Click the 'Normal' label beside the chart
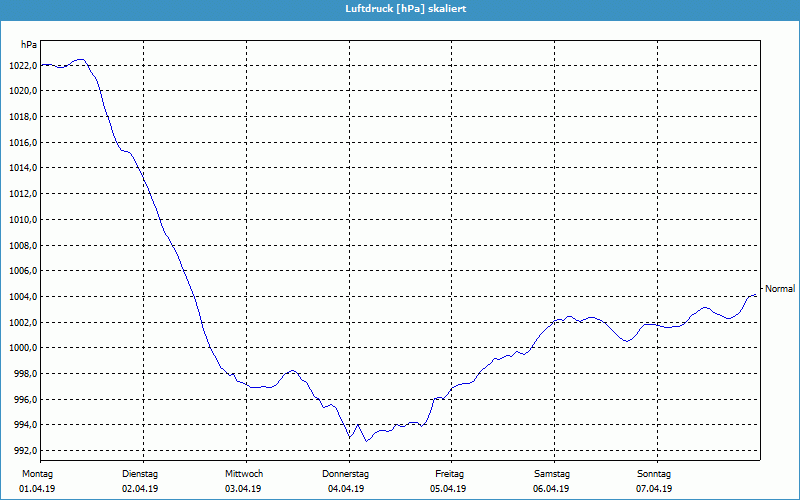800x500 pixels. (x=780, y=289)
